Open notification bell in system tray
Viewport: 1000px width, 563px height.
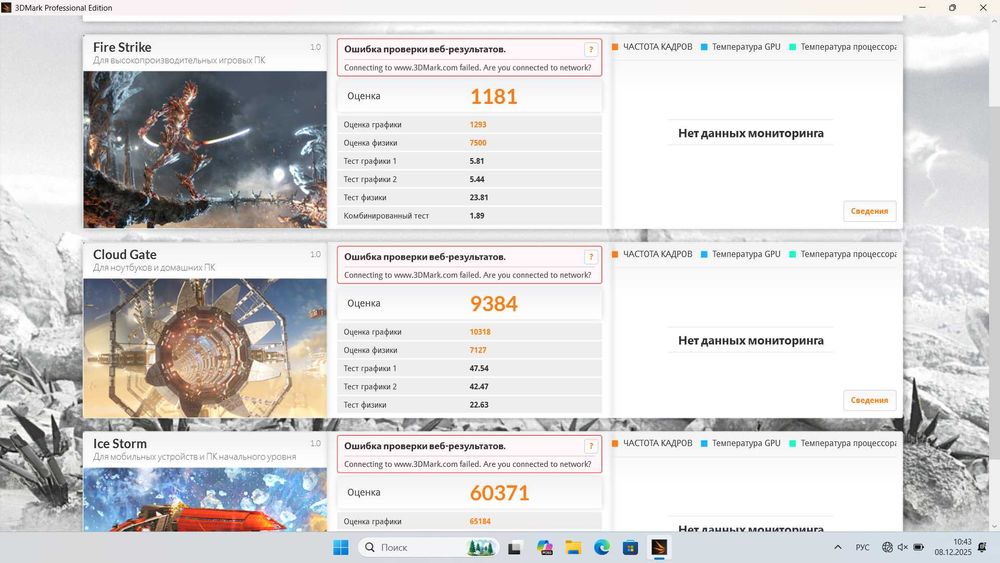983,547
